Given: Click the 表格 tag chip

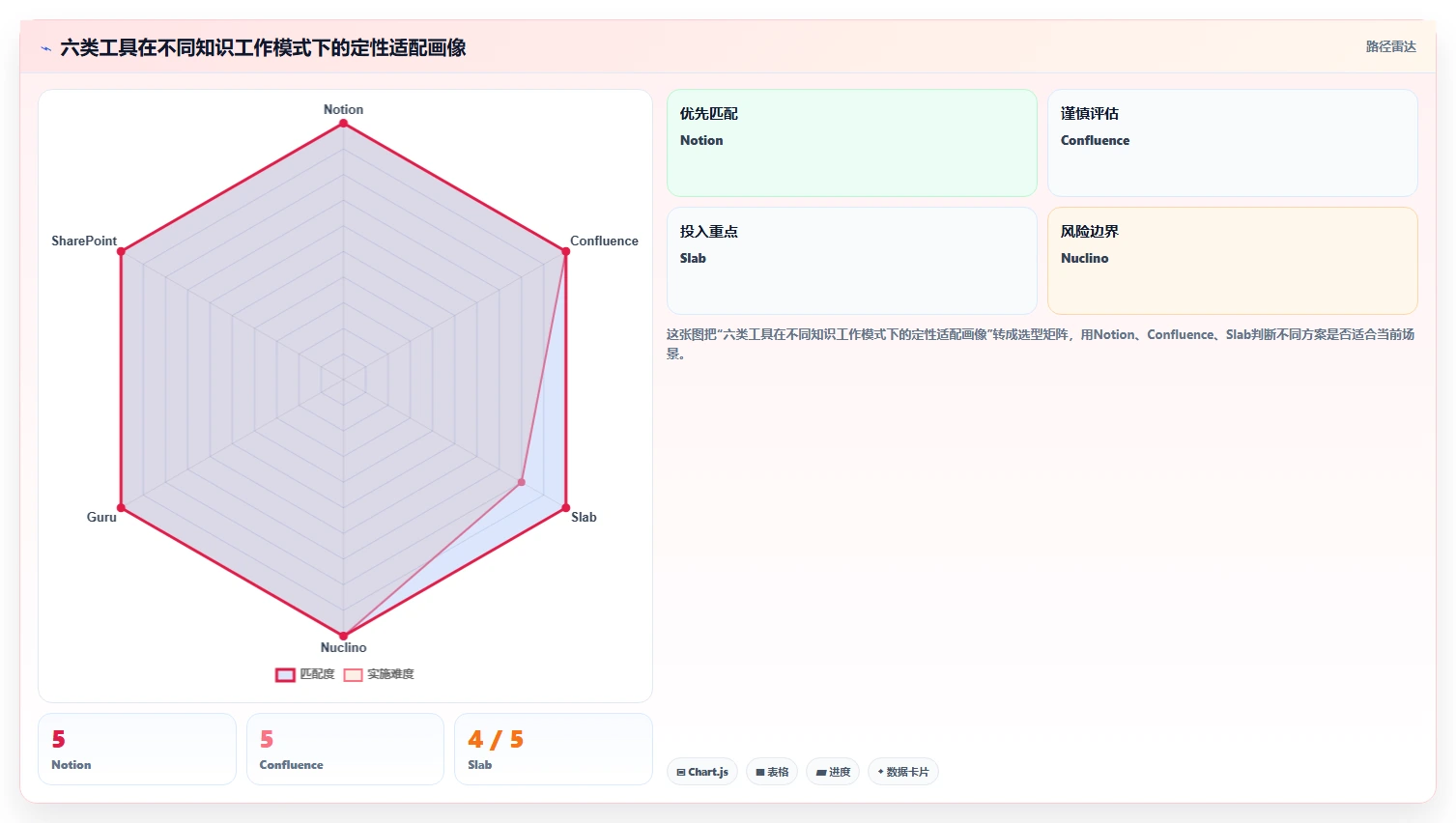Looking at the screenshot, I should point(772,772).
